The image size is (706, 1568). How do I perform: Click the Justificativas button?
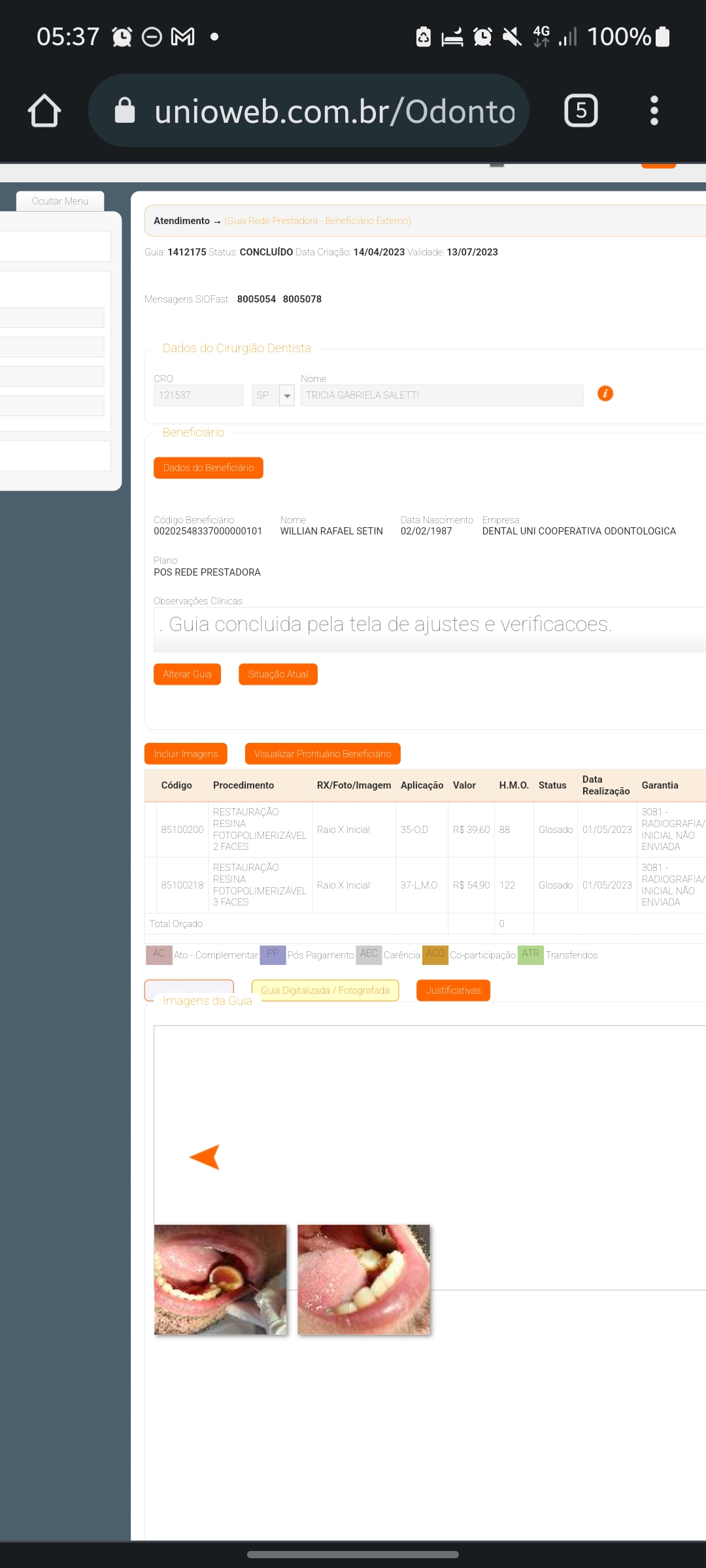point(453,990)
